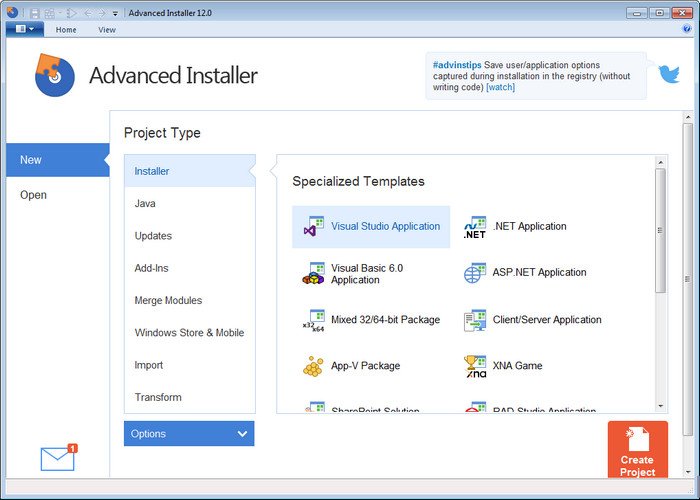
Task: Click the XNA Game label
Action: 517,366
